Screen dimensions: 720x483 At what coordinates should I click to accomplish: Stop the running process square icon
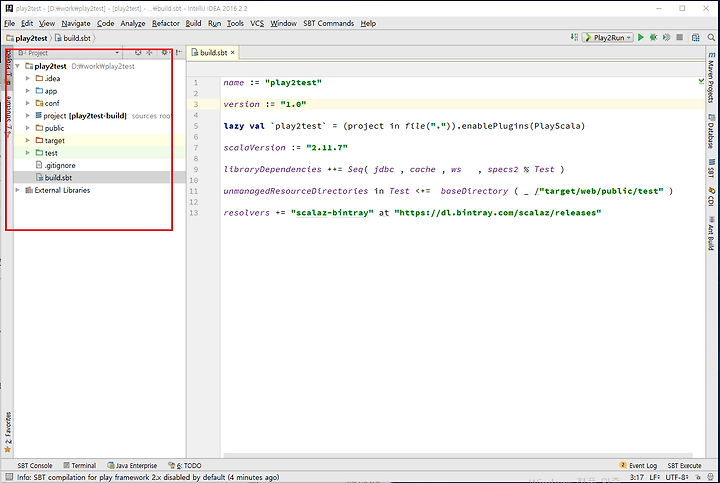coord(680,38)
